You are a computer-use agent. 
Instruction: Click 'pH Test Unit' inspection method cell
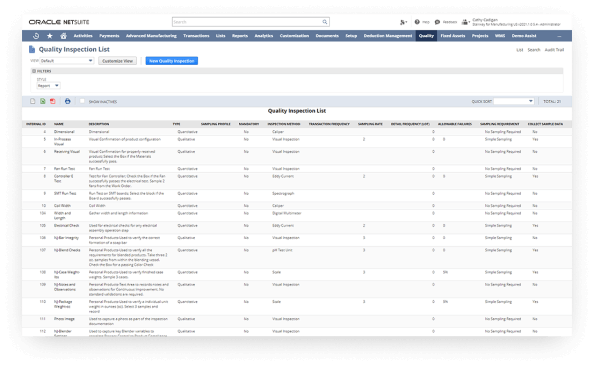click(x=282, y=250)
